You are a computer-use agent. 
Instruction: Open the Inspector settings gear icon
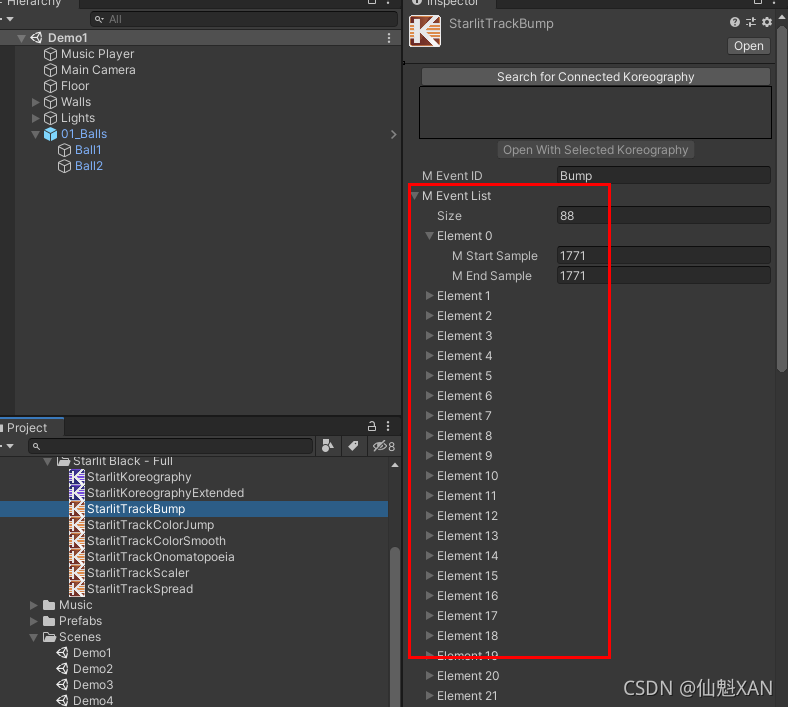(767, 22)
